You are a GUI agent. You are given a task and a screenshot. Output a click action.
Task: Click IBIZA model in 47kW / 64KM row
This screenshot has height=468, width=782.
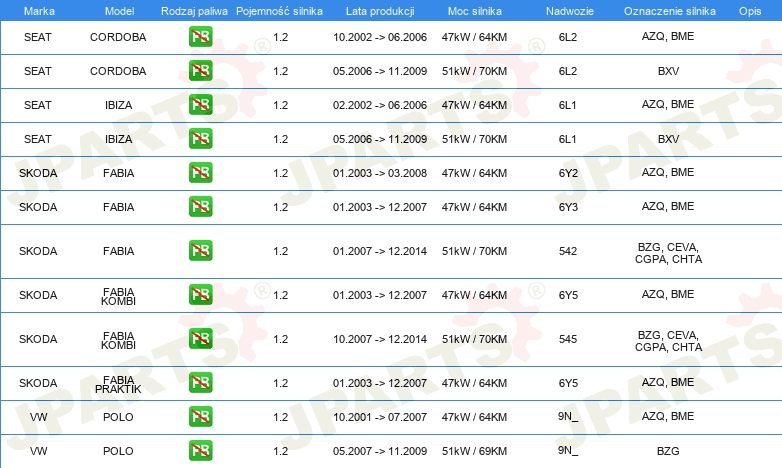coord(118,105)
